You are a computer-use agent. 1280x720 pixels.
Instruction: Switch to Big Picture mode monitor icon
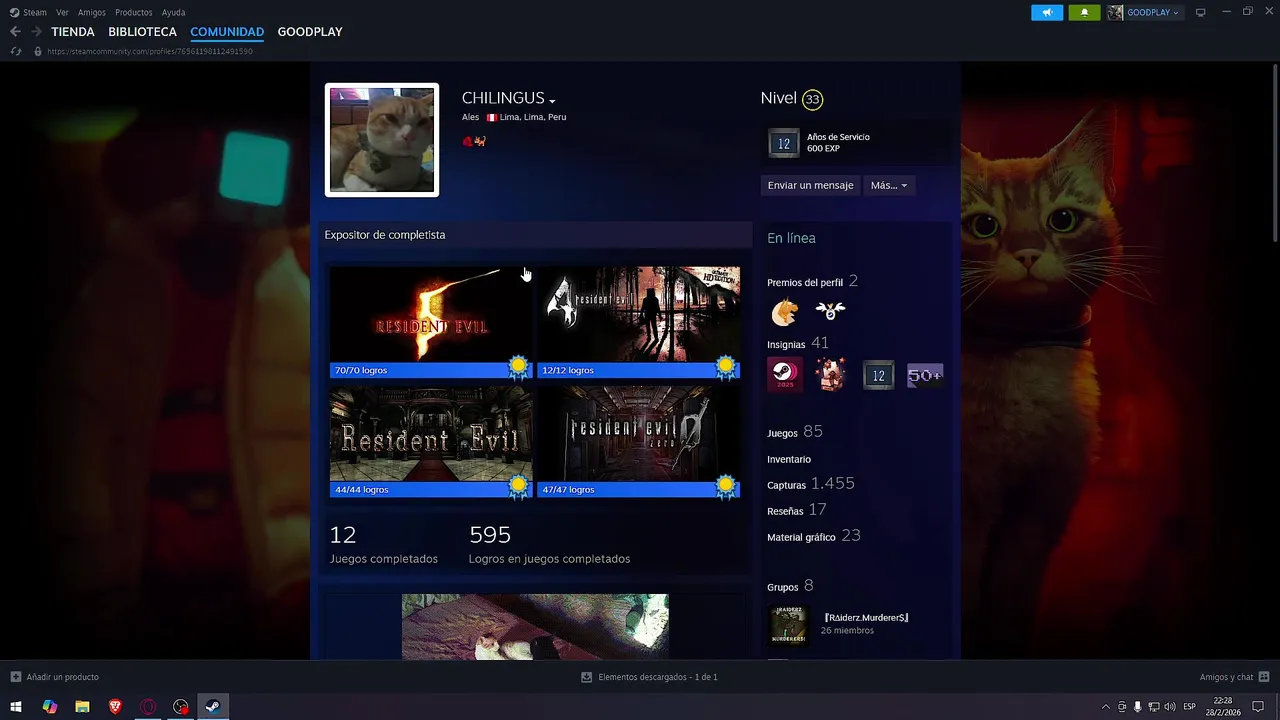click(1200, 12)
